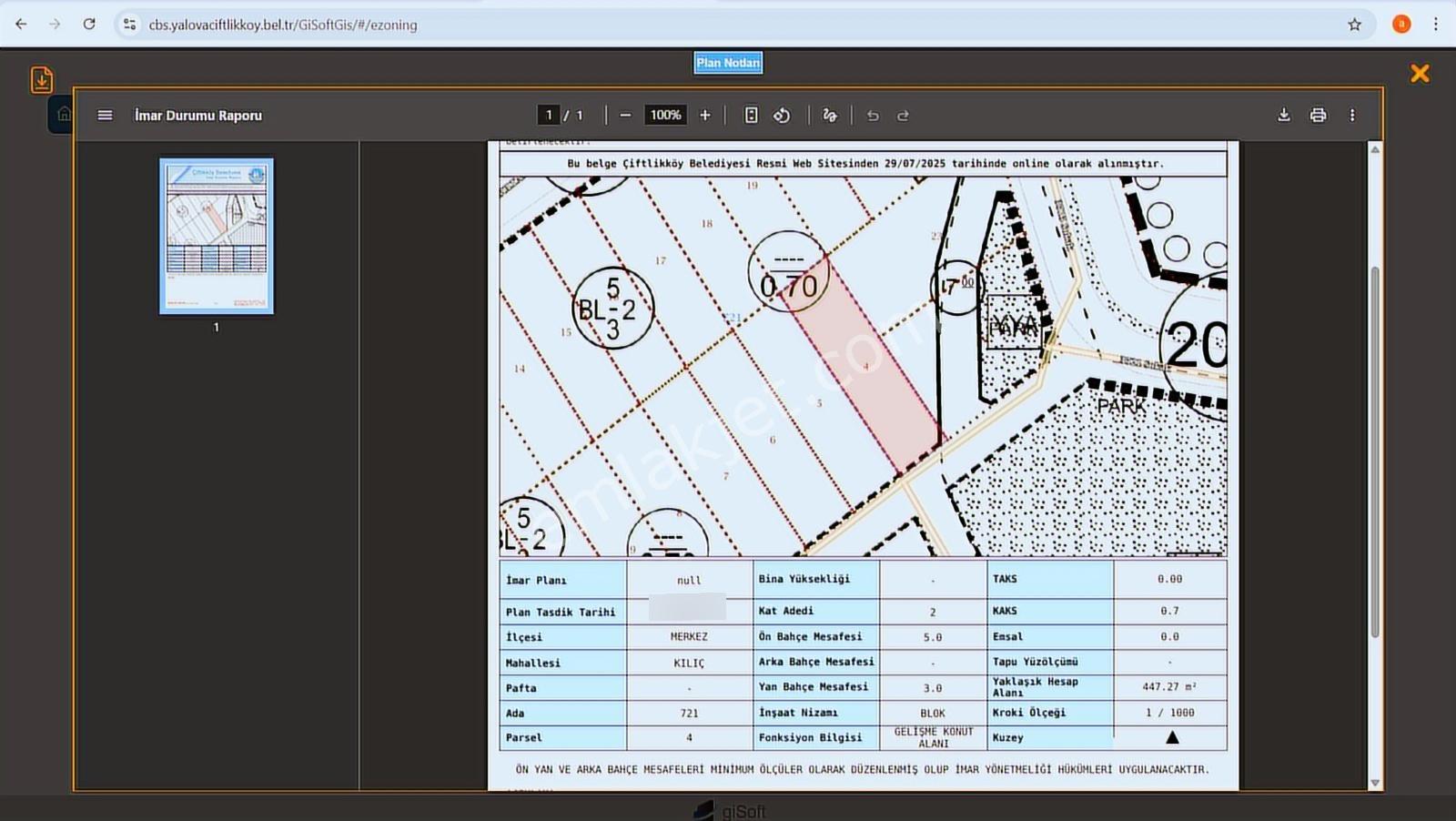This screenshot has height=821, width=1456.
Task: Toggle the PDF sidebar menu icon
Action: coord(105,116)
